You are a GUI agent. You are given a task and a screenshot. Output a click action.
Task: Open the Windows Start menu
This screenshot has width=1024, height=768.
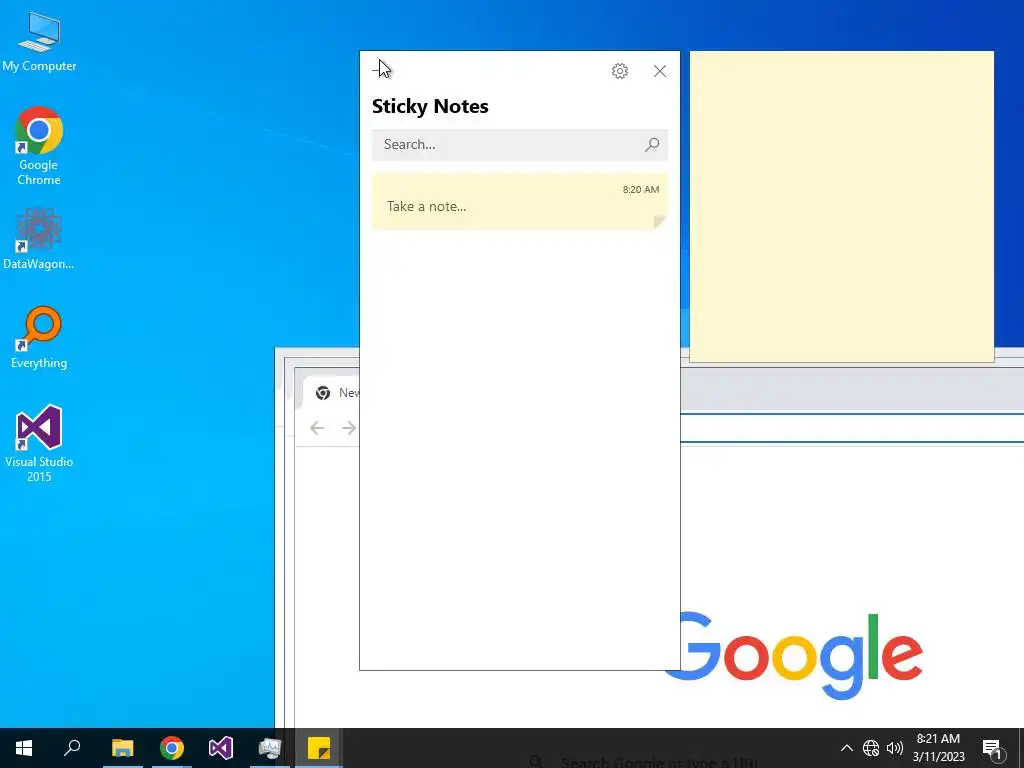[24, 748]
